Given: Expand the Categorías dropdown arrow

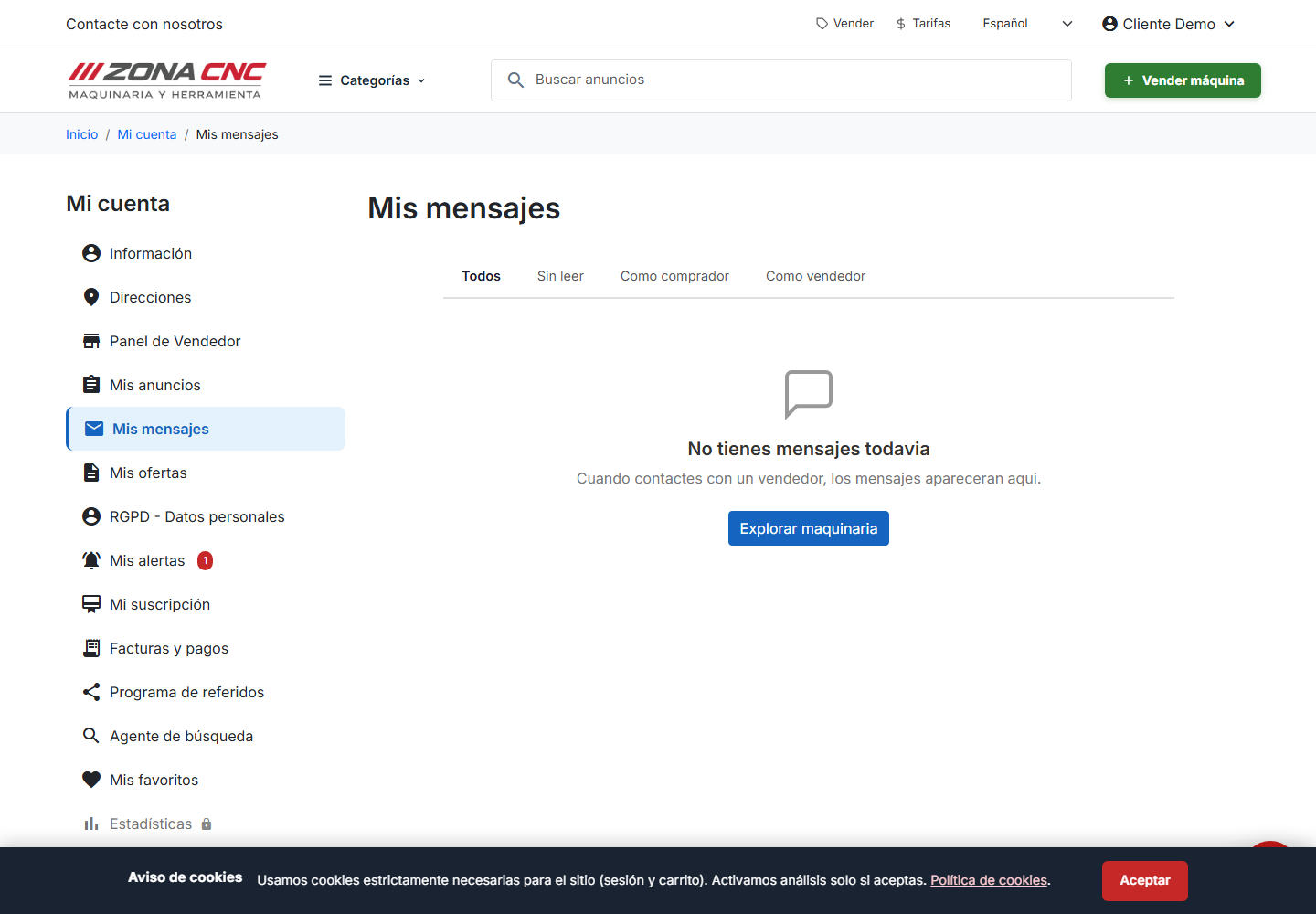Looking at the screenshot, I should coord(421,80).
